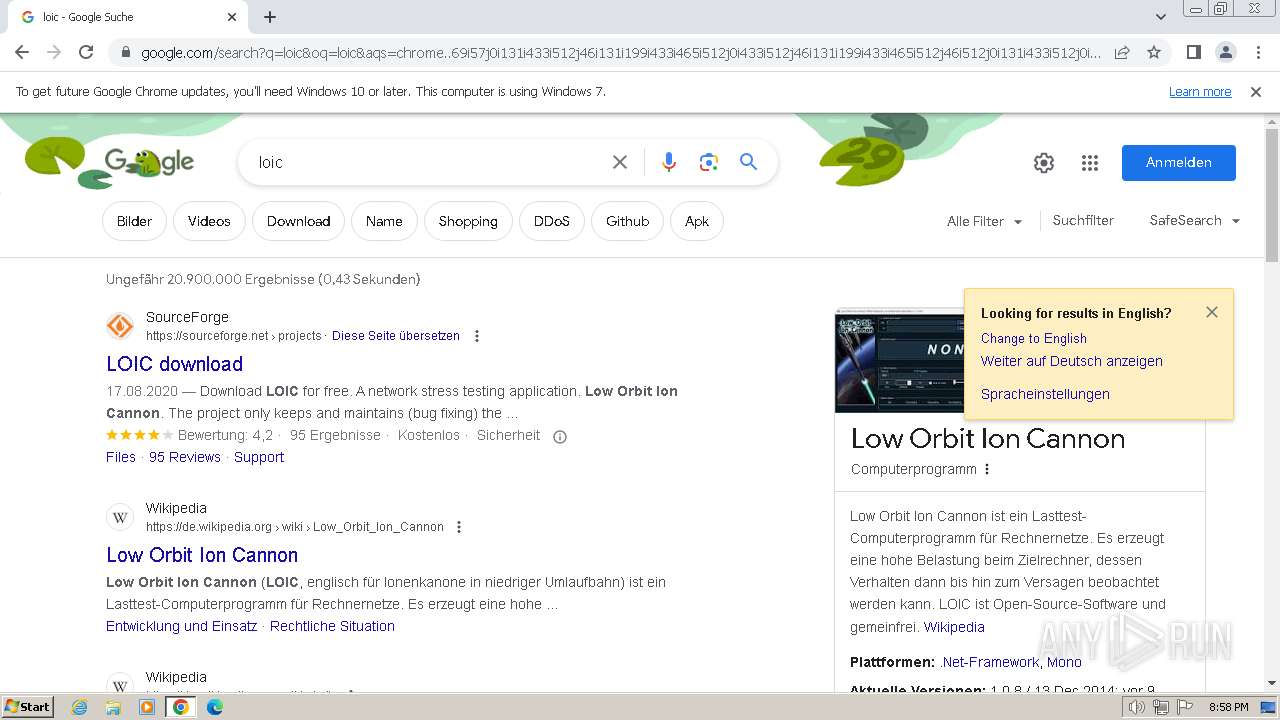Open the Google apps grid
The height and width of the screenshot is (720, 1280).
[1090, 163]
